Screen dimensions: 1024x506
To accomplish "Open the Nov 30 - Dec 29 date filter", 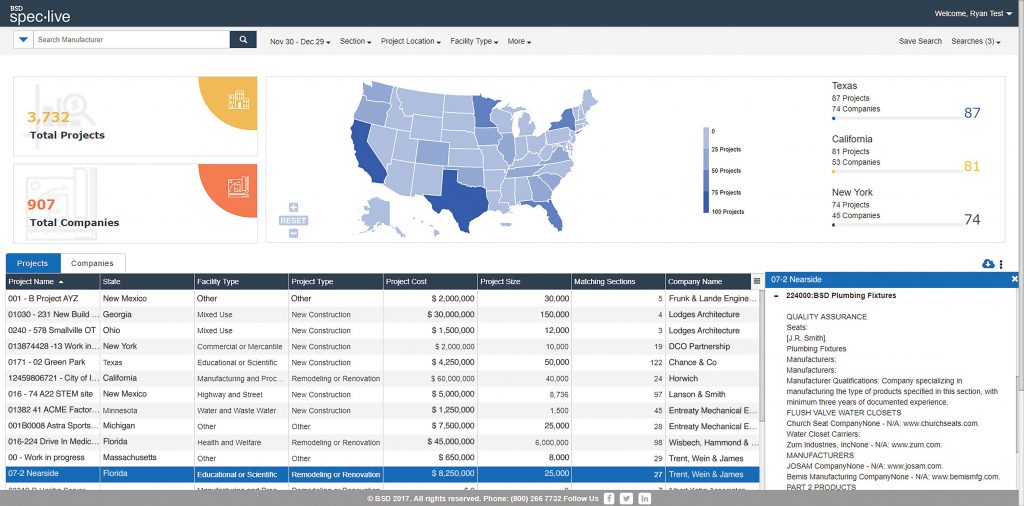I will pyautogui.click(x=300, y=41).
